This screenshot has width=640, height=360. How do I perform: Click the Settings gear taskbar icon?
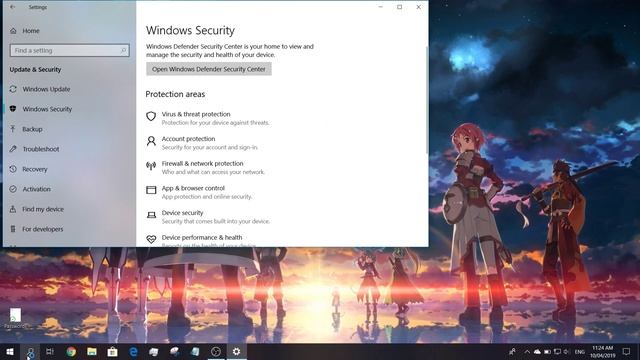coord(236,351)
